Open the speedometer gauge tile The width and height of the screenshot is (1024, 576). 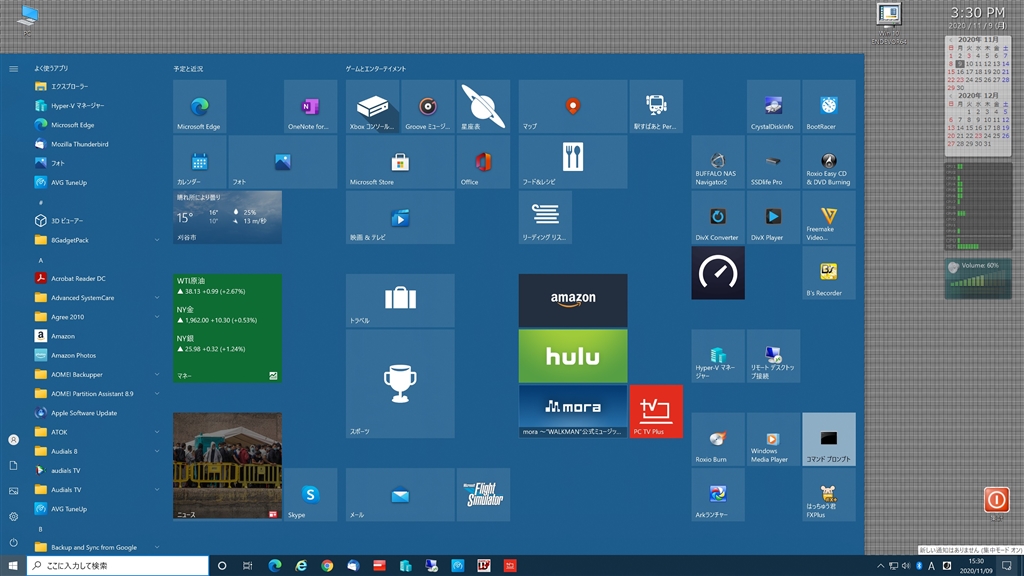click(718, 273)
